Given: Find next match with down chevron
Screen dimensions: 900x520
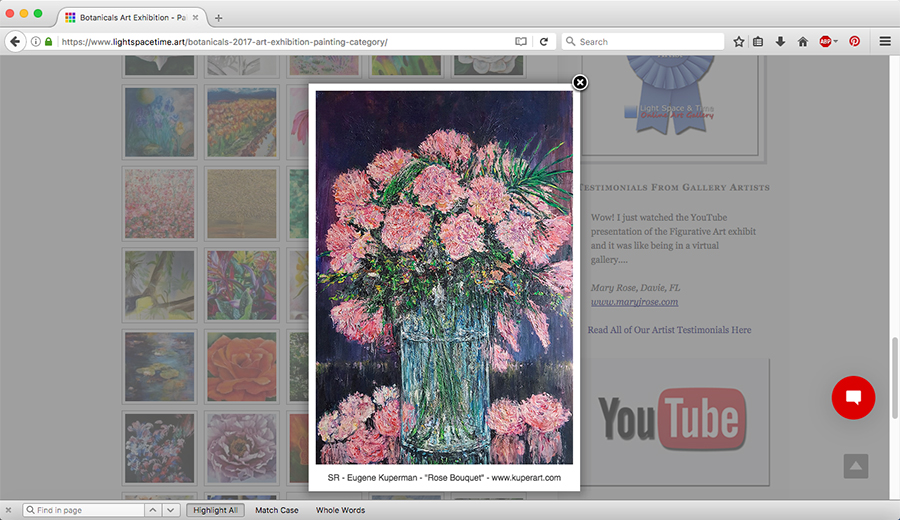Looking at the screenshot, I should click(x=171, y=510).
